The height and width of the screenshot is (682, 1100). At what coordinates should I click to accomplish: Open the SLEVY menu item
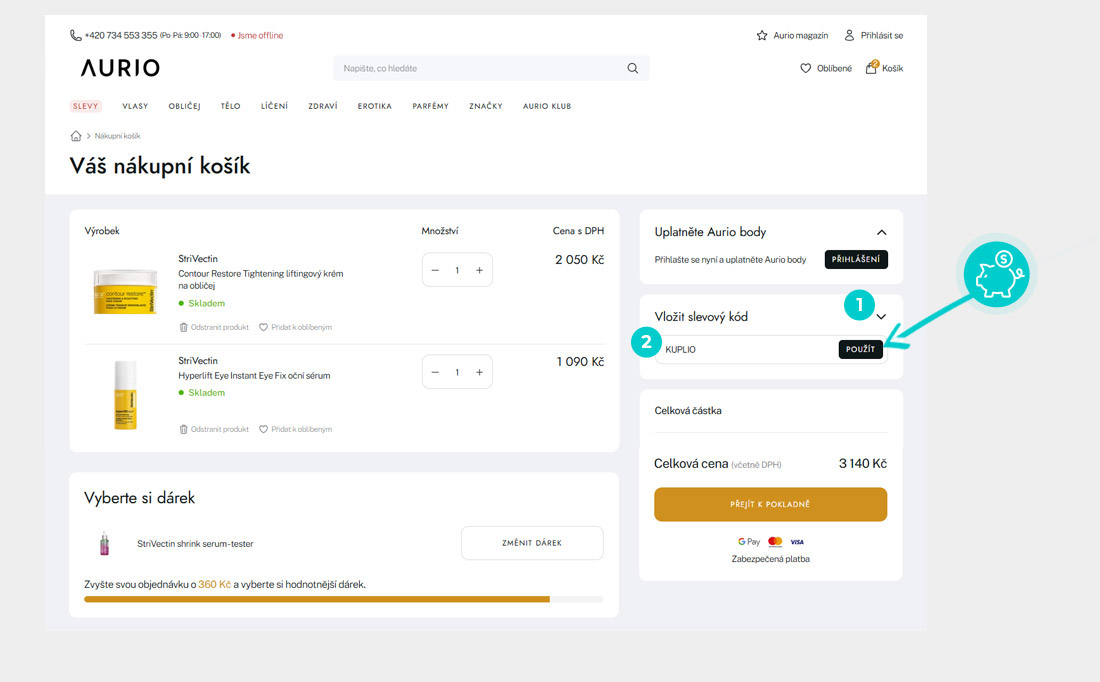(86, 106)
